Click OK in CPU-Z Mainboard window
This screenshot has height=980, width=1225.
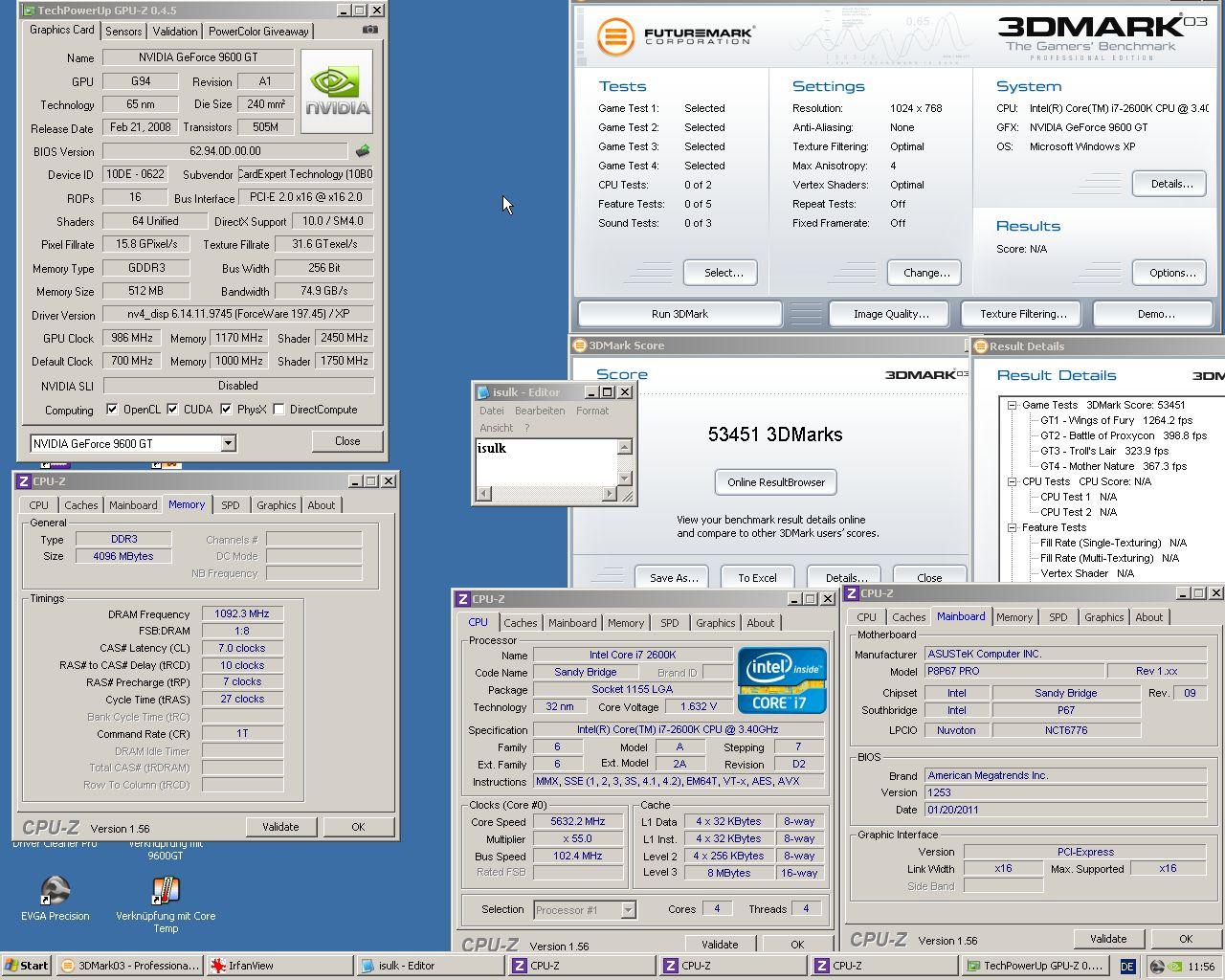coord(1186,939)
